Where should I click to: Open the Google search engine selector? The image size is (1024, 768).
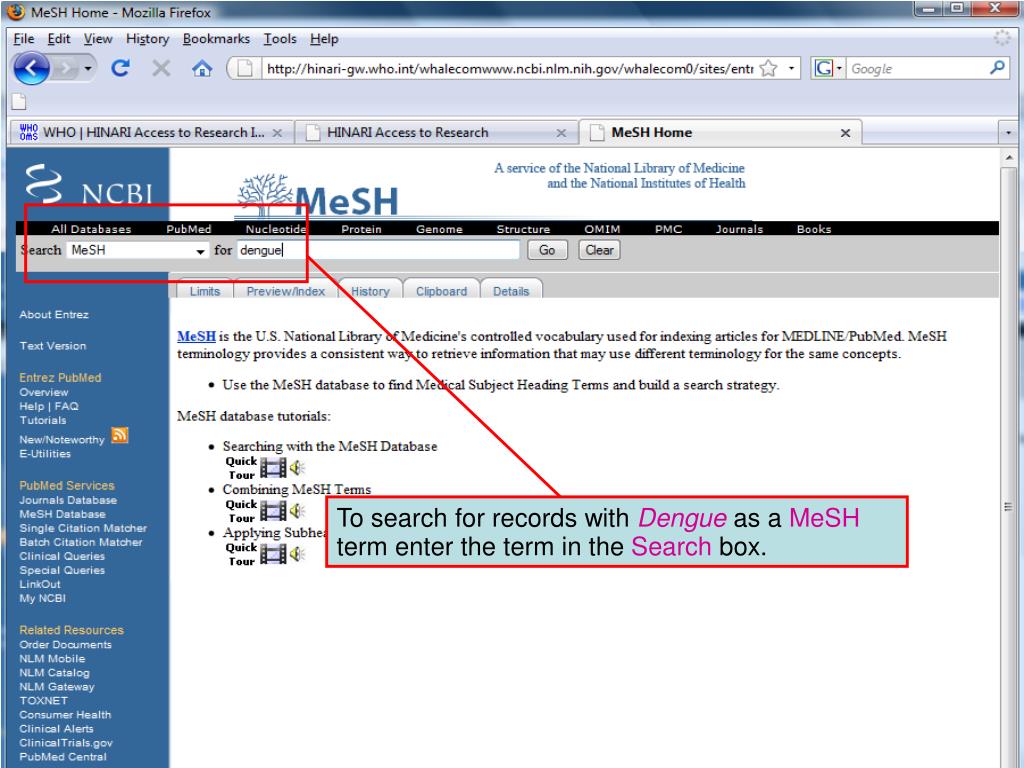tap(827, 68)
